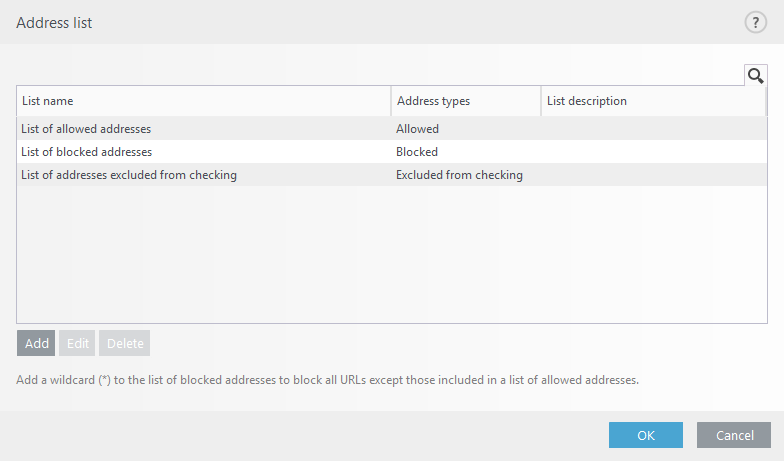Viewport: 784px width, 461px height.
Task: Click the greyed-out Edit button
Action: click(x=77, y=343)
